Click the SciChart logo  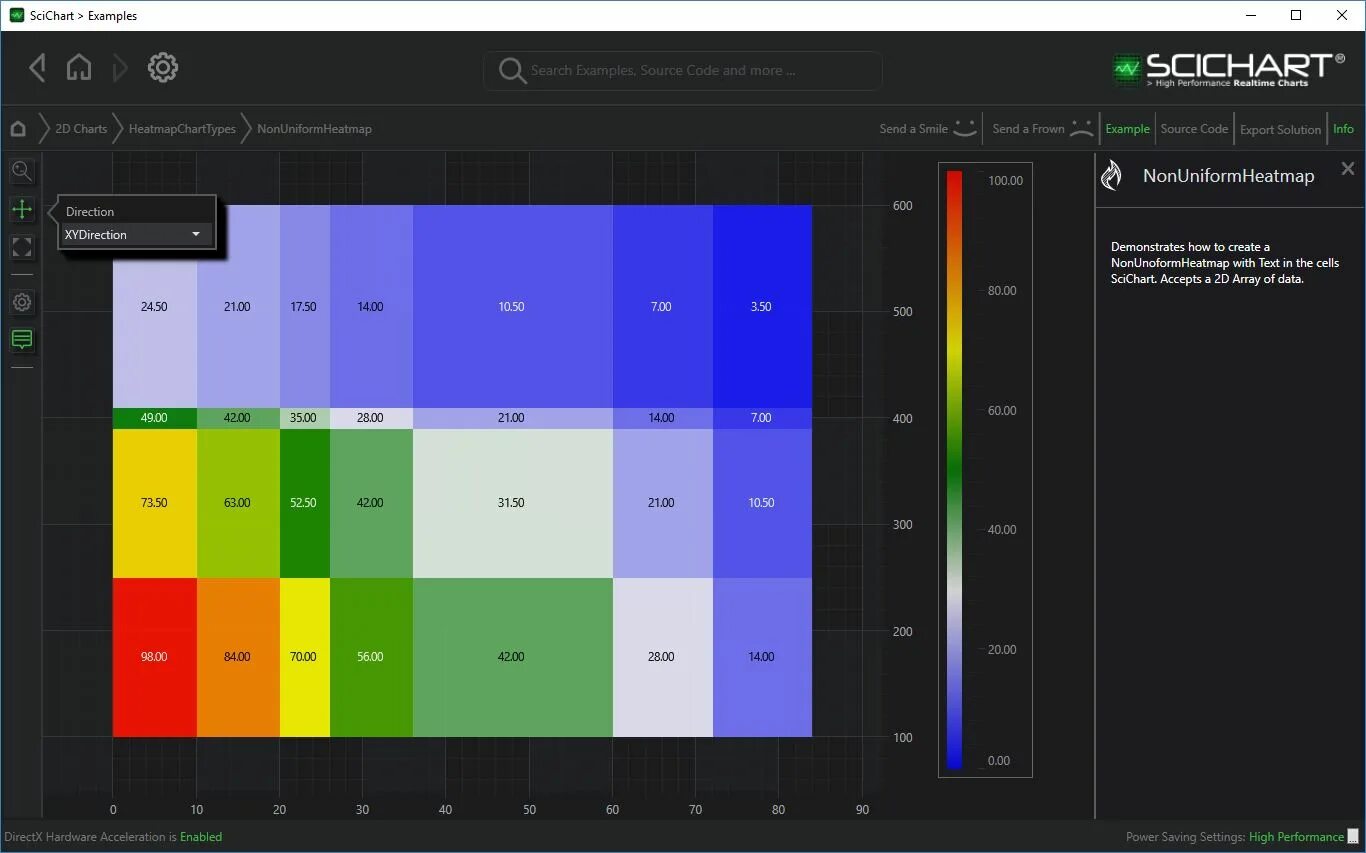1229,69
